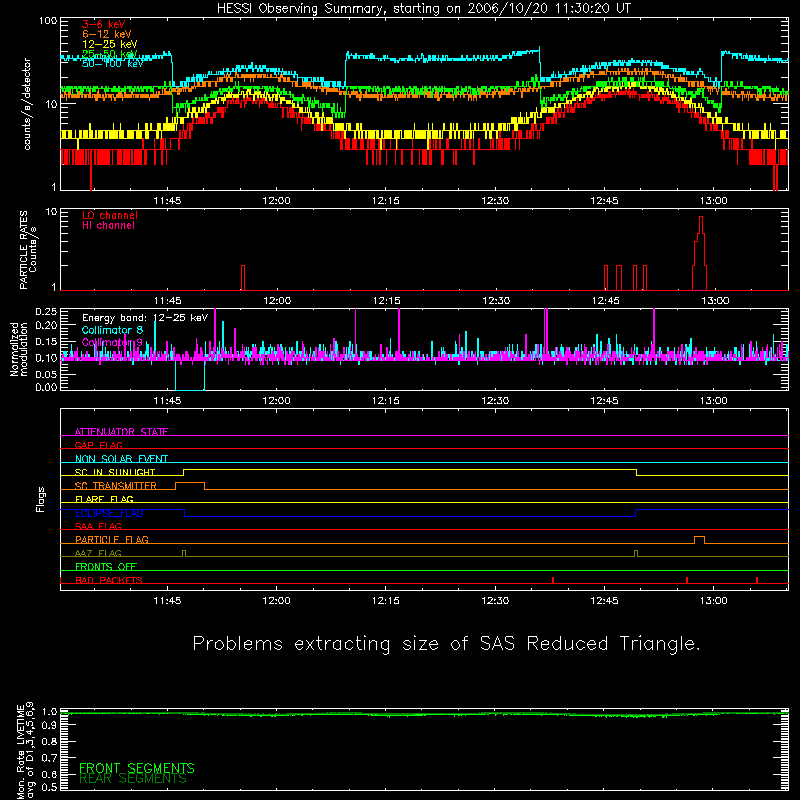Click the 0.25 value on modulation axis
Viewport: 800px width, 800px height.
46,311
